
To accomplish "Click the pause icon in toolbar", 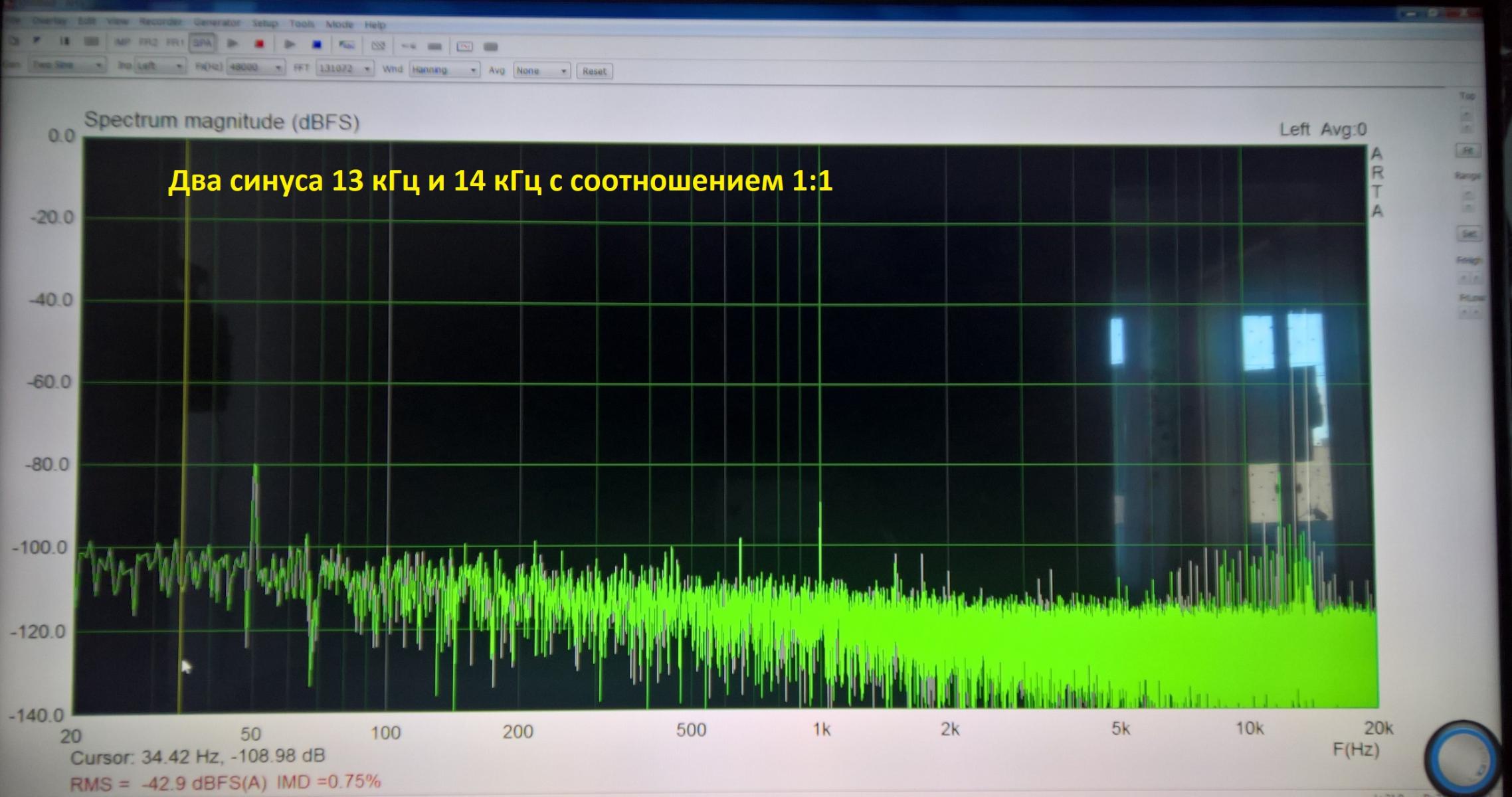I will click(64, 41).
